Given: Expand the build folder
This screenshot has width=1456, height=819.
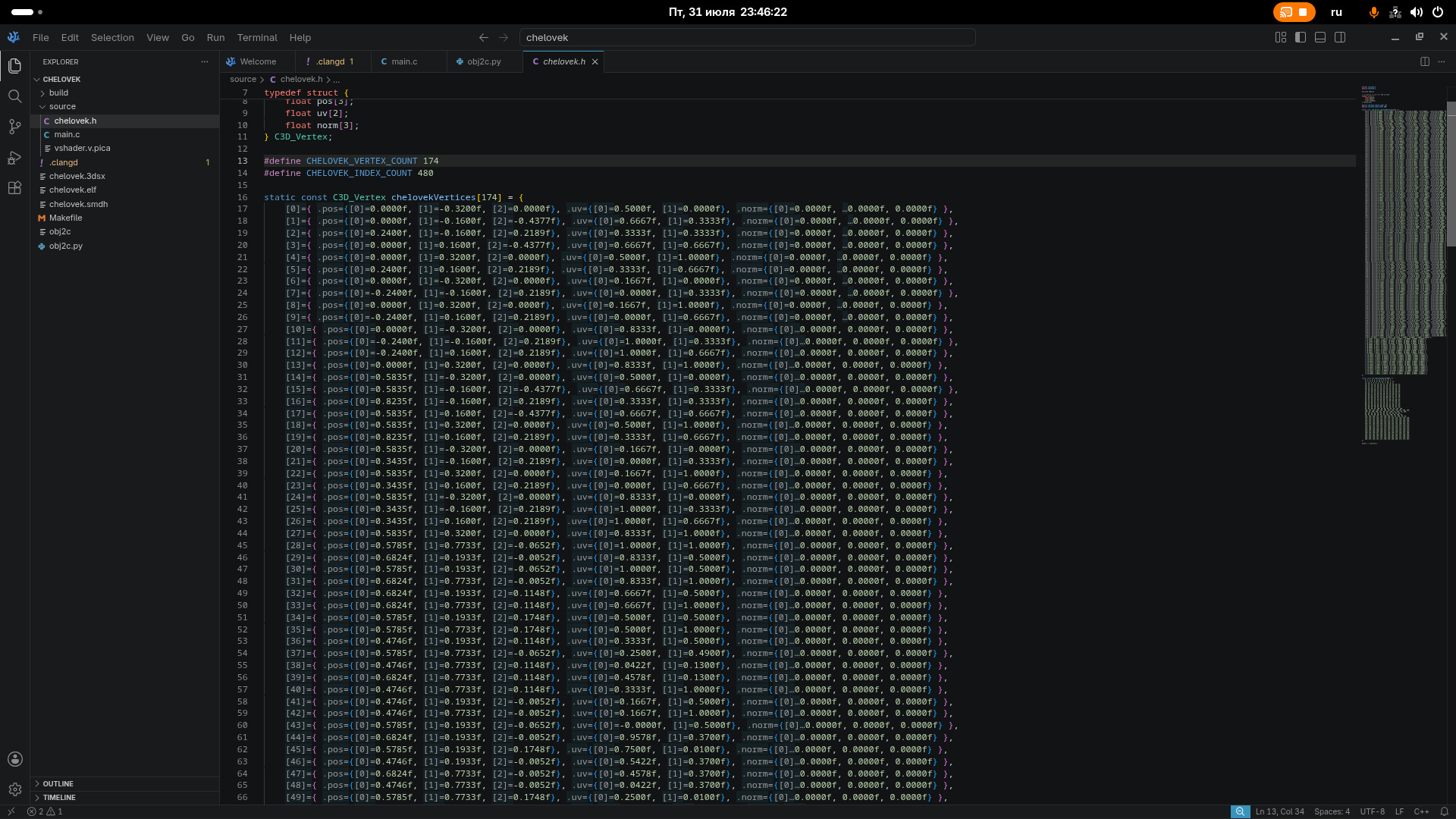Looking at the screenshot, I should click(124, 93).
